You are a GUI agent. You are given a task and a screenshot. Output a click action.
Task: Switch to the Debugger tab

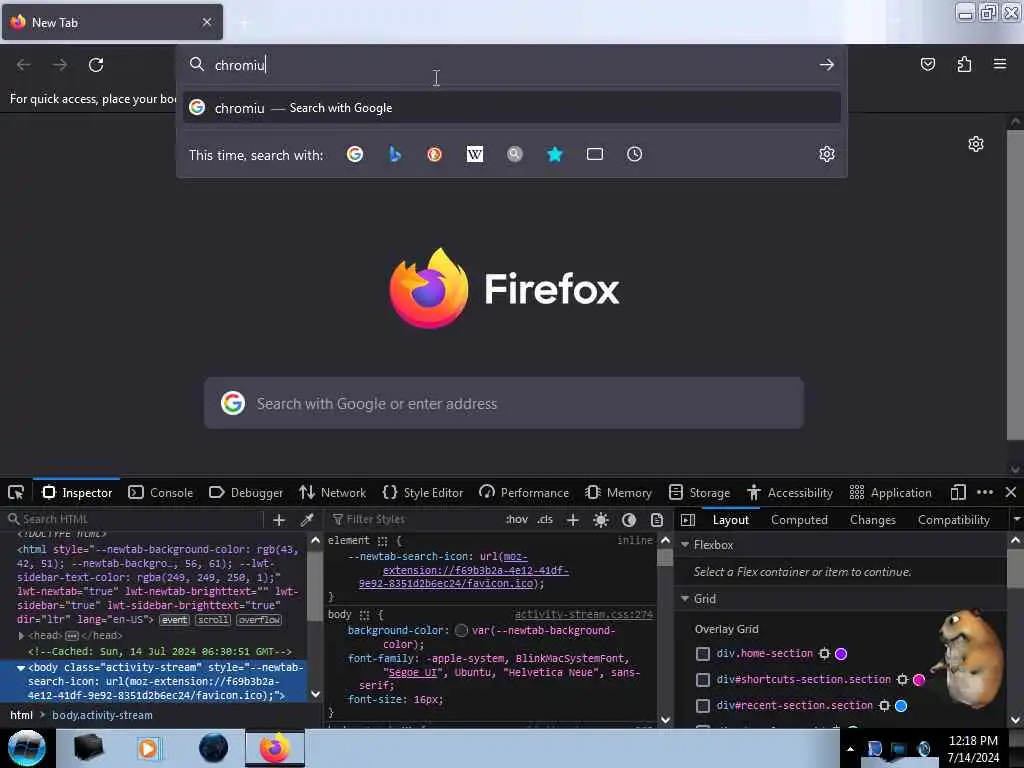point(246,492)
